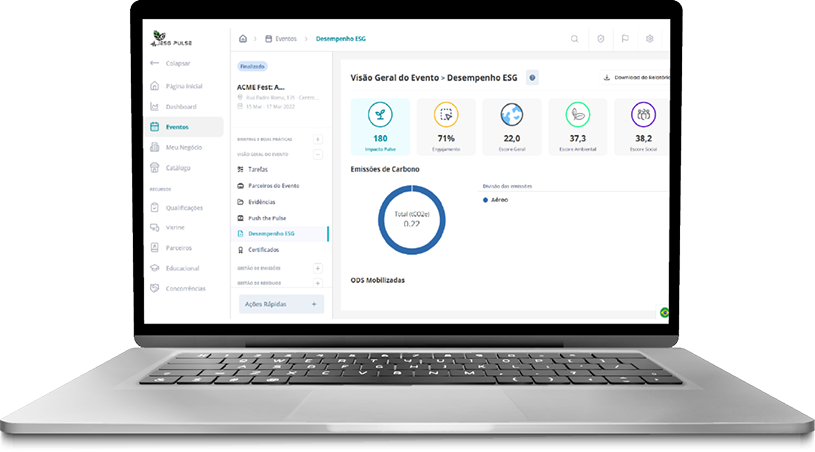Screen dimensions: 815x452
Task: Expand the Gestão de Emissões section
Action: pyautogui.click(x=318, y=268)
